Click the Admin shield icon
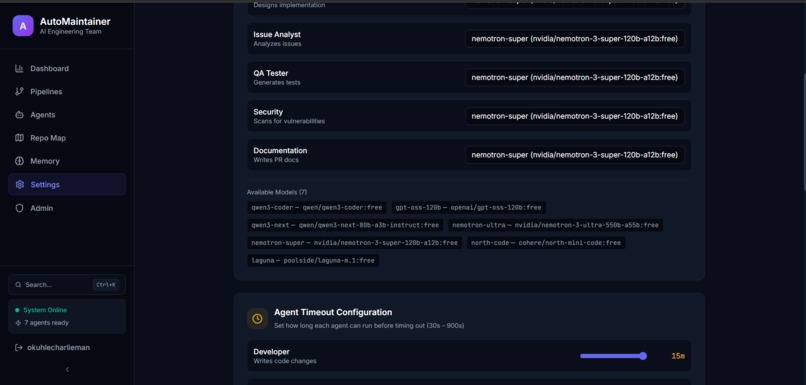The width and height of the screenshot is (806, 385). pos(20,208)
